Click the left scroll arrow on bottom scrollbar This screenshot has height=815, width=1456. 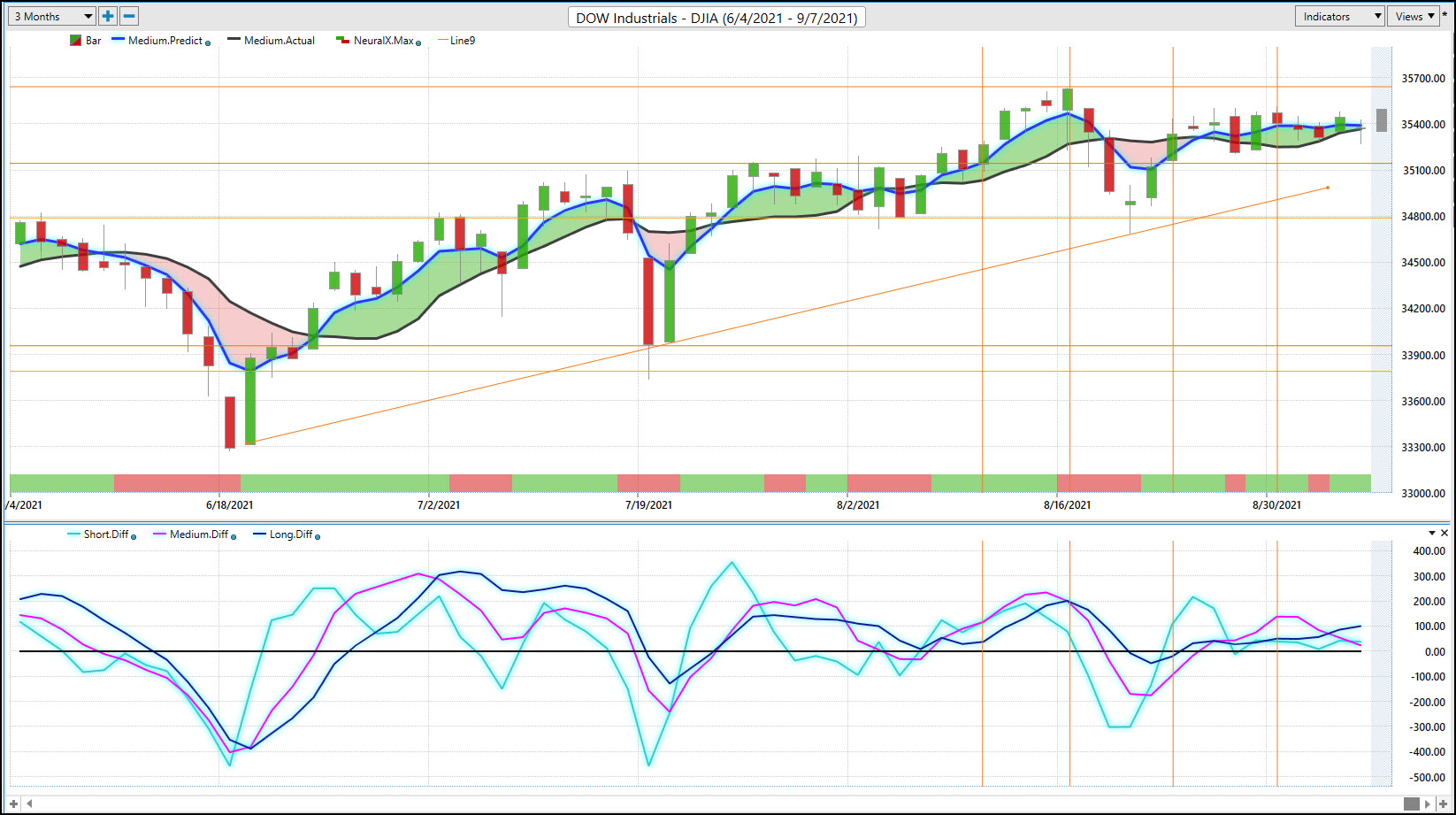29,803
